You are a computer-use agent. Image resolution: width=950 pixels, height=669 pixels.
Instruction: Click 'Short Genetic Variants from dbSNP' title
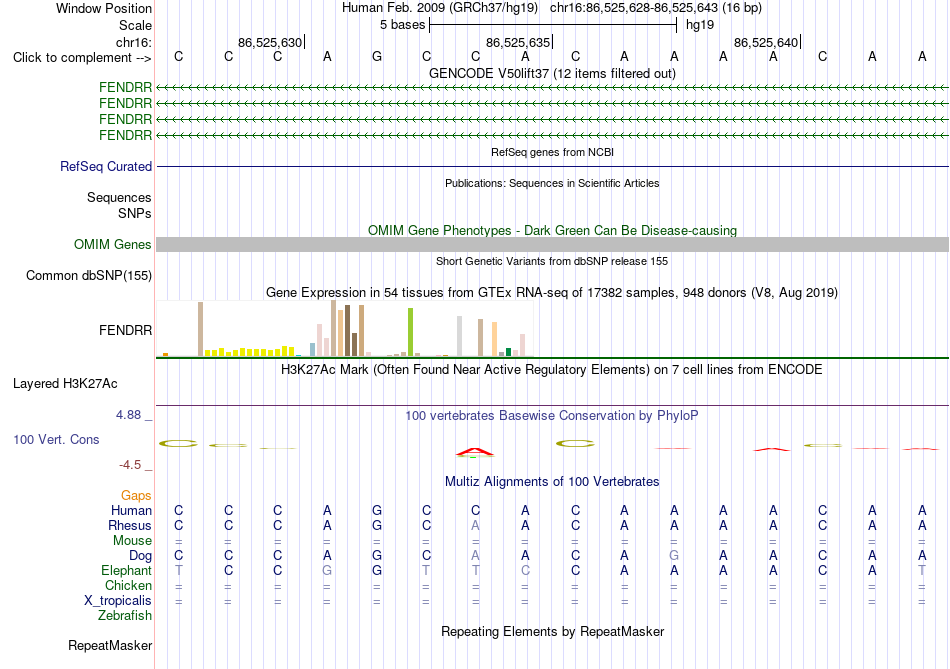point(552,261)
